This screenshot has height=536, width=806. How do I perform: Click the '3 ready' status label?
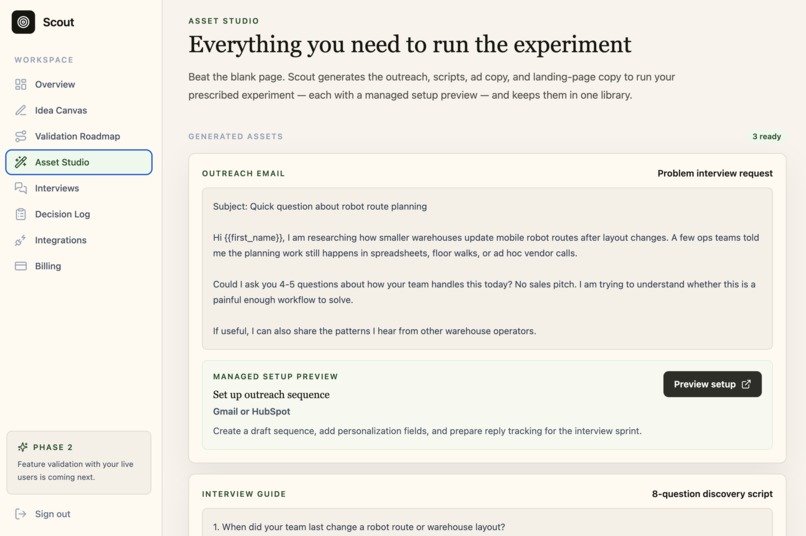(766, 136)
